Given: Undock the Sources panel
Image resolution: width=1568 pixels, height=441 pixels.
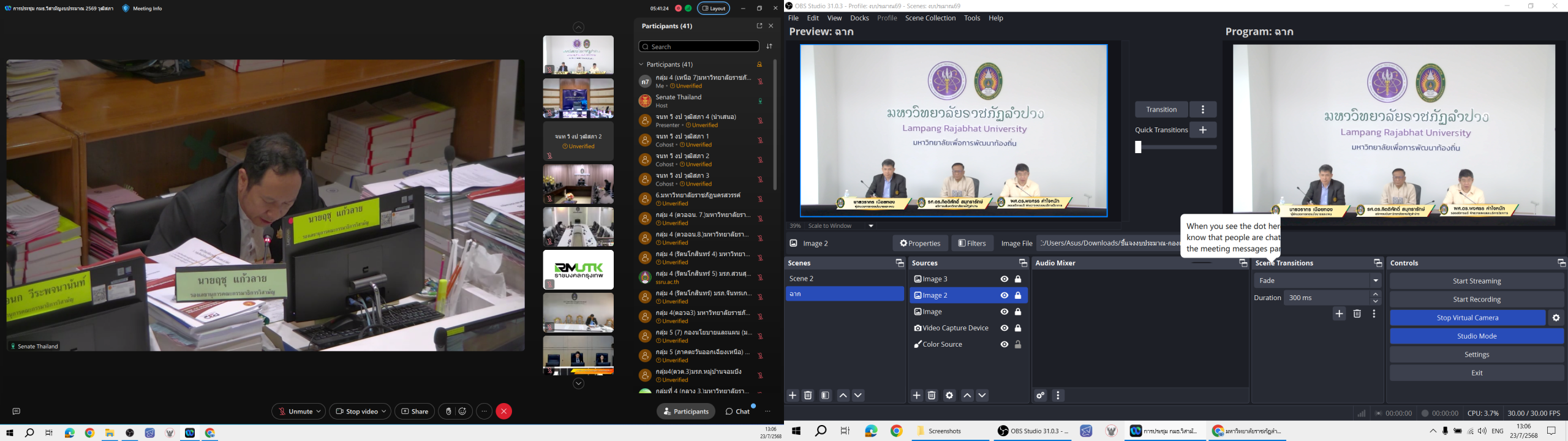Looking at the screenshot, I should coord(1023,263).
